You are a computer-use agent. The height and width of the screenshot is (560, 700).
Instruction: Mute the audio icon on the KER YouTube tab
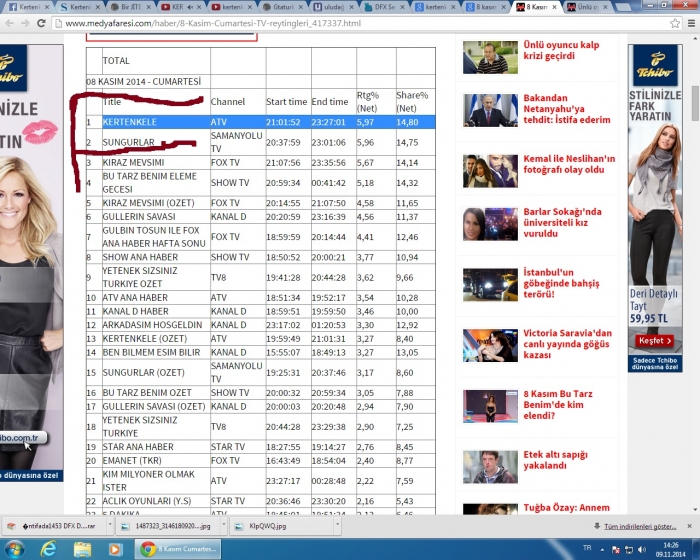pos(190,7)
